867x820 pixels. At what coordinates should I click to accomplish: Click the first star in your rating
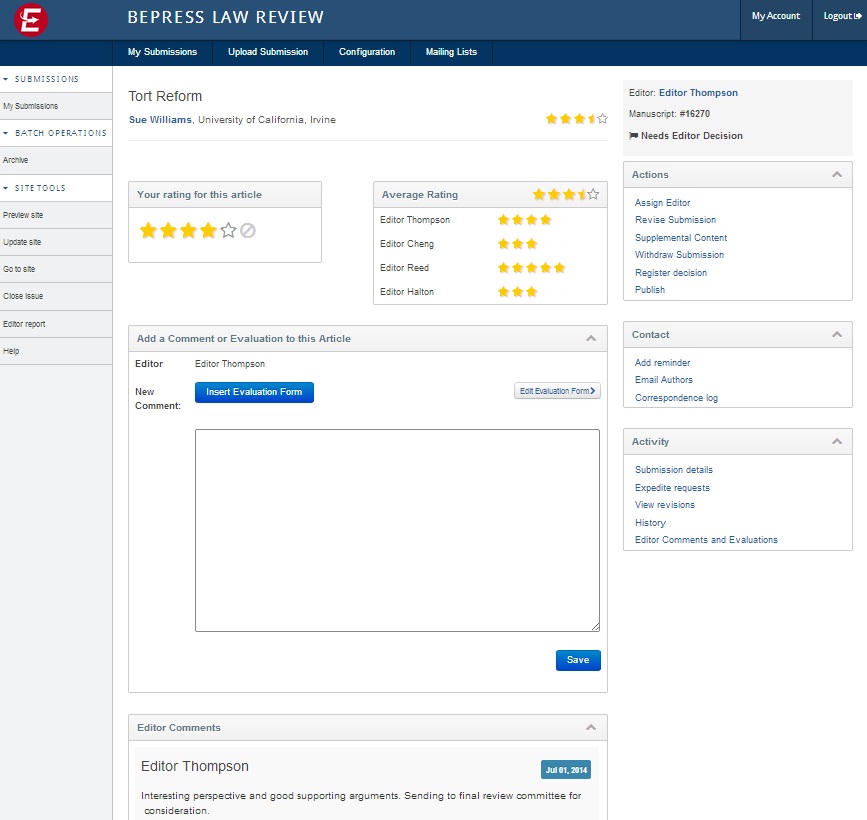pyautogui.click(x=148, y=231)
